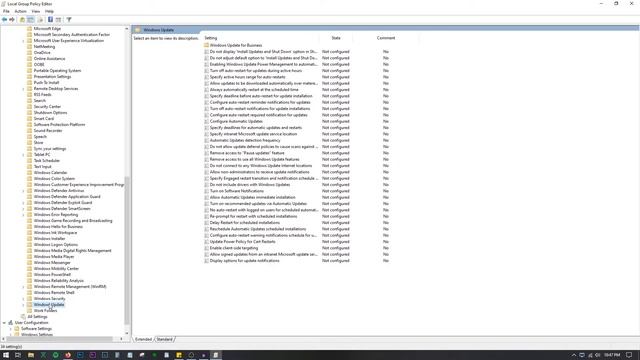Select the Security Center tree item
This screenshot has height=360, width=640.
click(47, 107)
